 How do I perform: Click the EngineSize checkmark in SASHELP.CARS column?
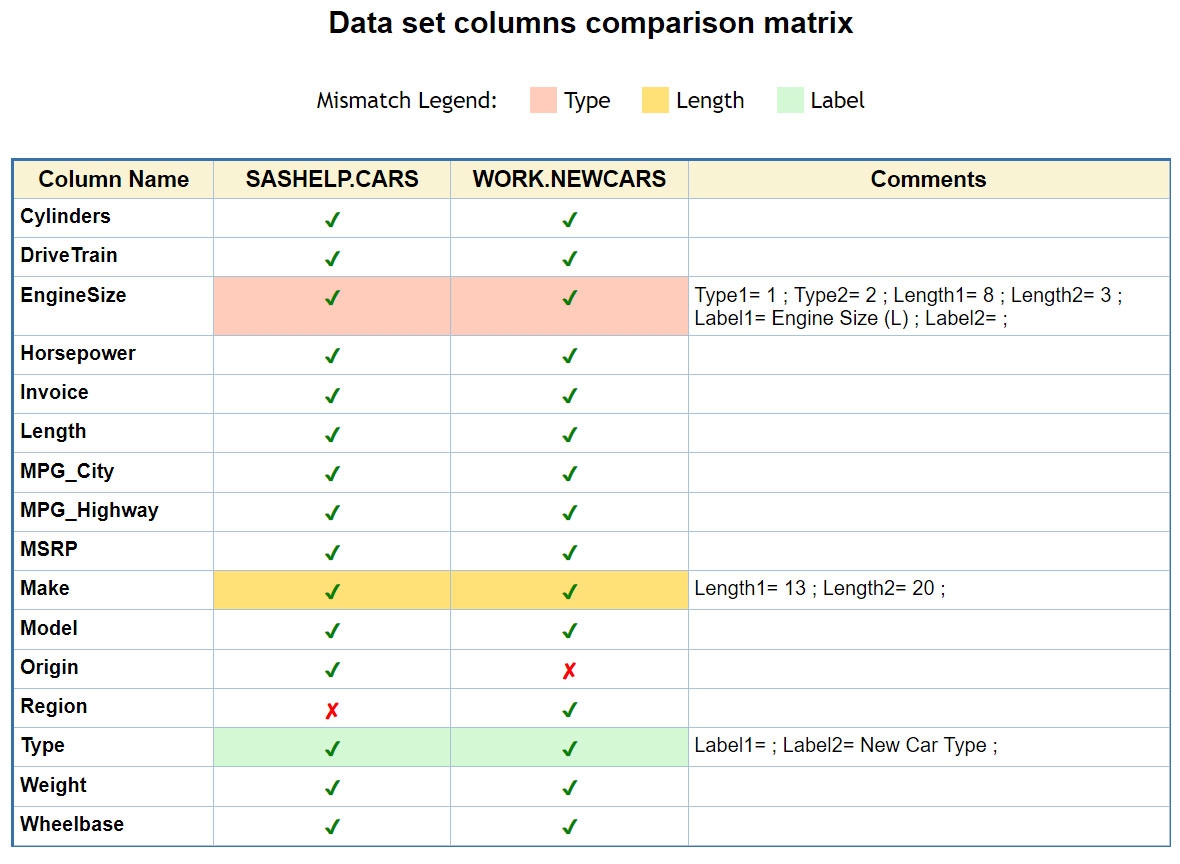tap(331, 297)
